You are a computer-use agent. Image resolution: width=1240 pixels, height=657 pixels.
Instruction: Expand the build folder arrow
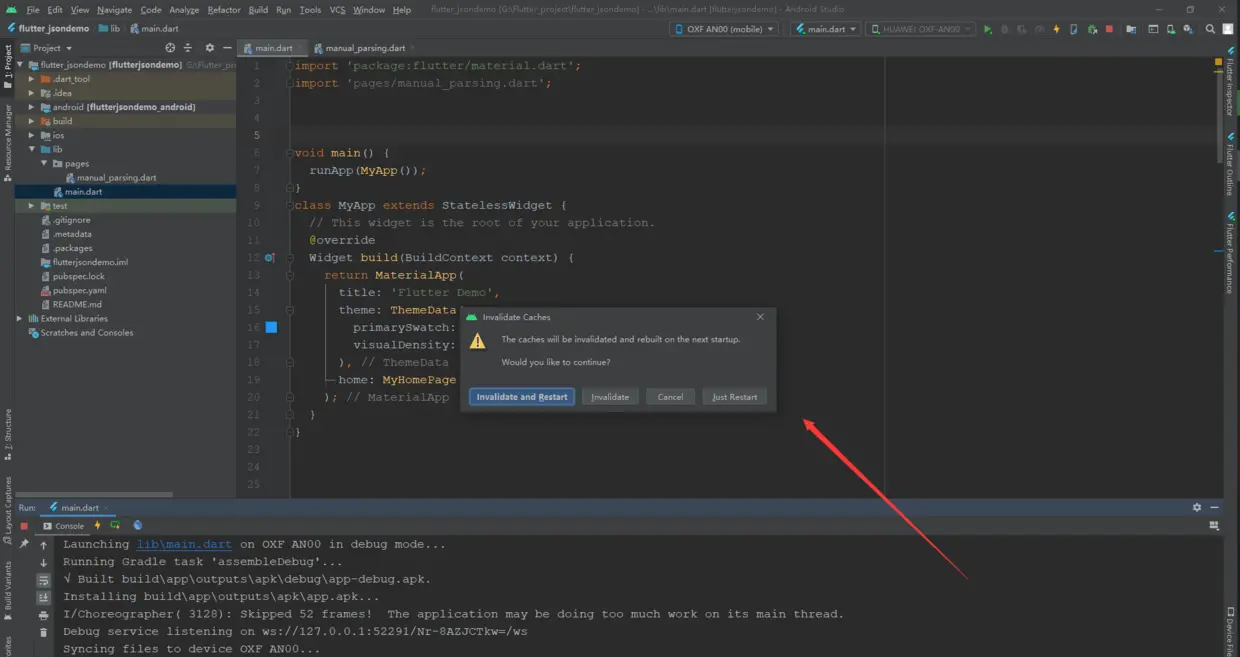click(32, 121)
